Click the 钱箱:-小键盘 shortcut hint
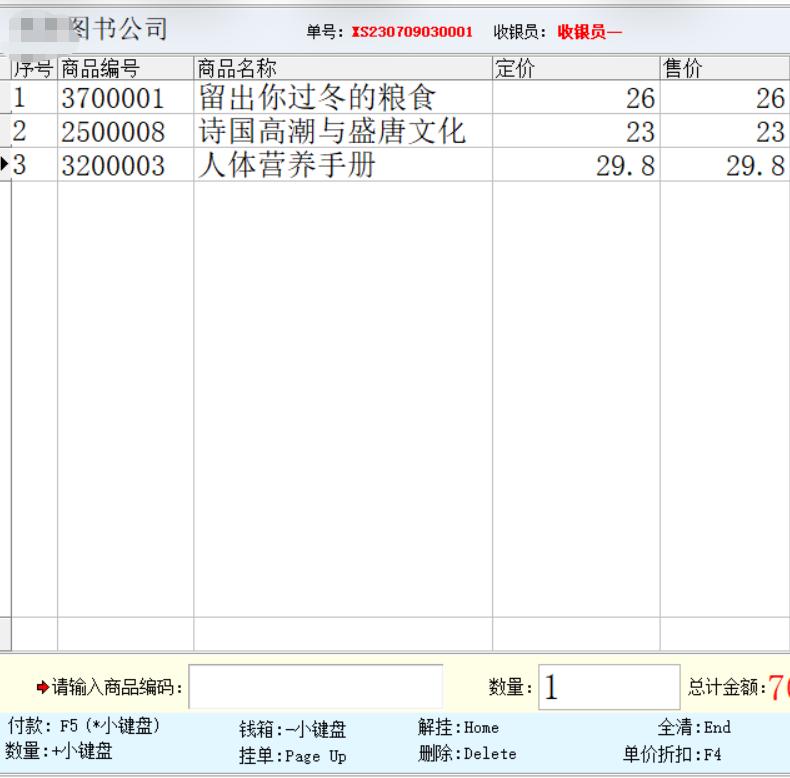 click(x=293, y=729)
